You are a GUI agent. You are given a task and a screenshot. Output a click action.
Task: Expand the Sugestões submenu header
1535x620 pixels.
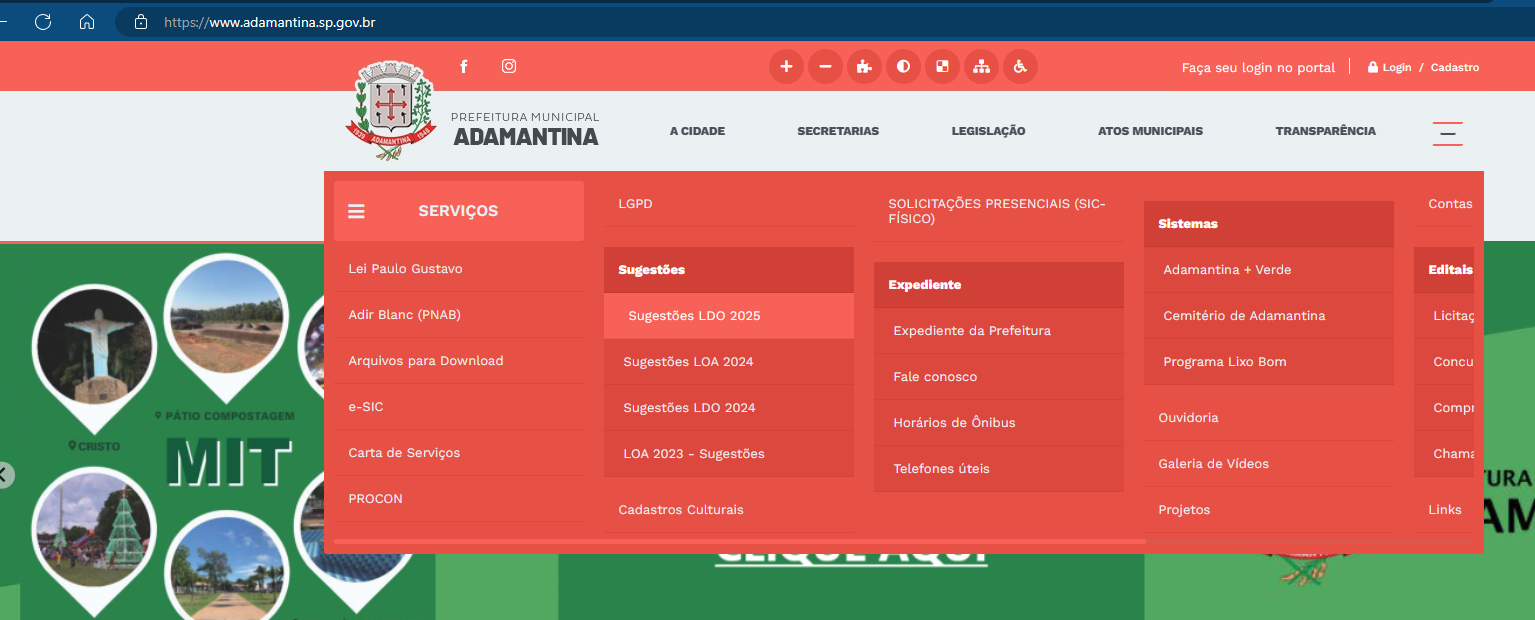tap(728, 270)
